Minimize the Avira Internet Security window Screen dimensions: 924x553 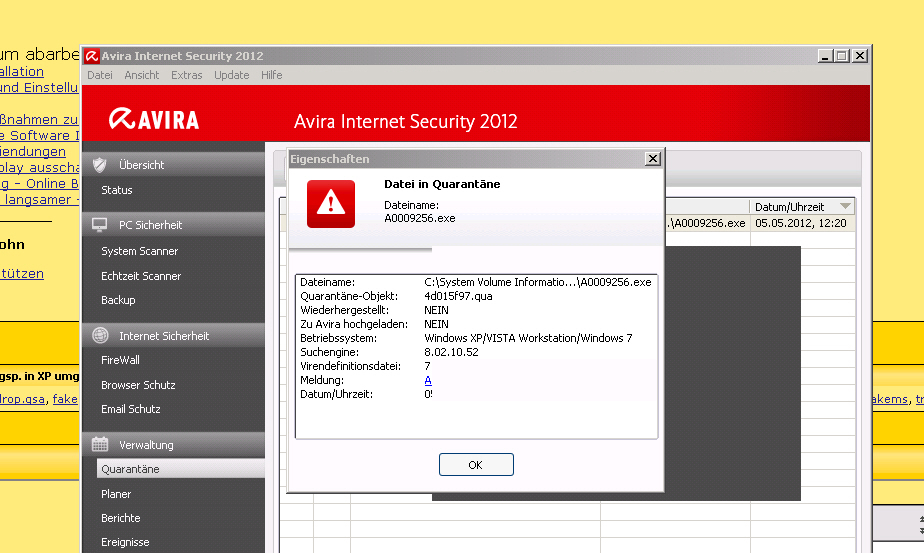825,55
